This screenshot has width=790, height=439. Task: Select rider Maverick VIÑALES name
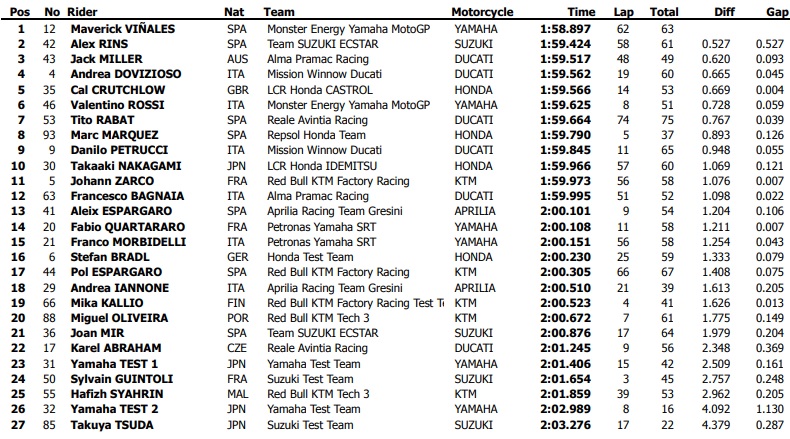(122, 29)
